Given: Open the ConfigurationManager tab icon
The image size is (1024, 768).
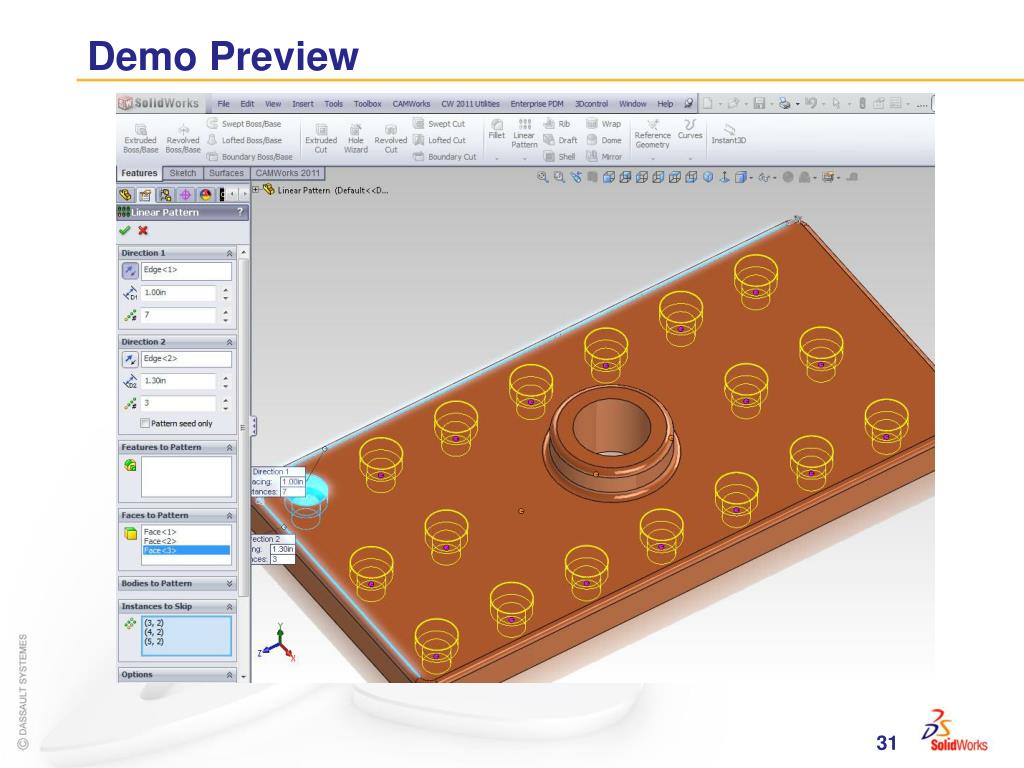Looking at the screenshot, I should click(x=165, y=195).
